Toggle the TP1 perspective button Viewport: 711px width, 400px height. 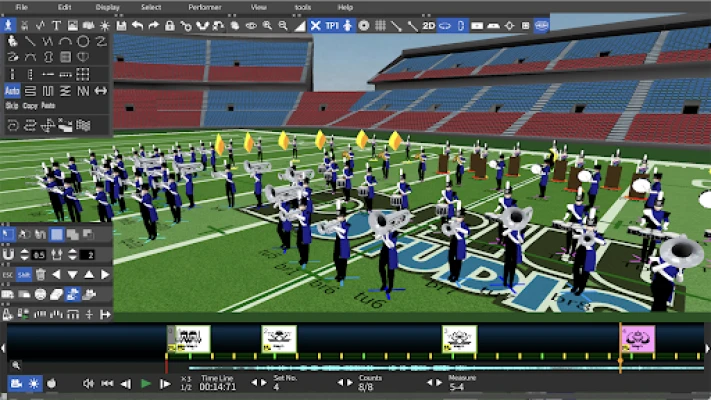click(332, 24)
